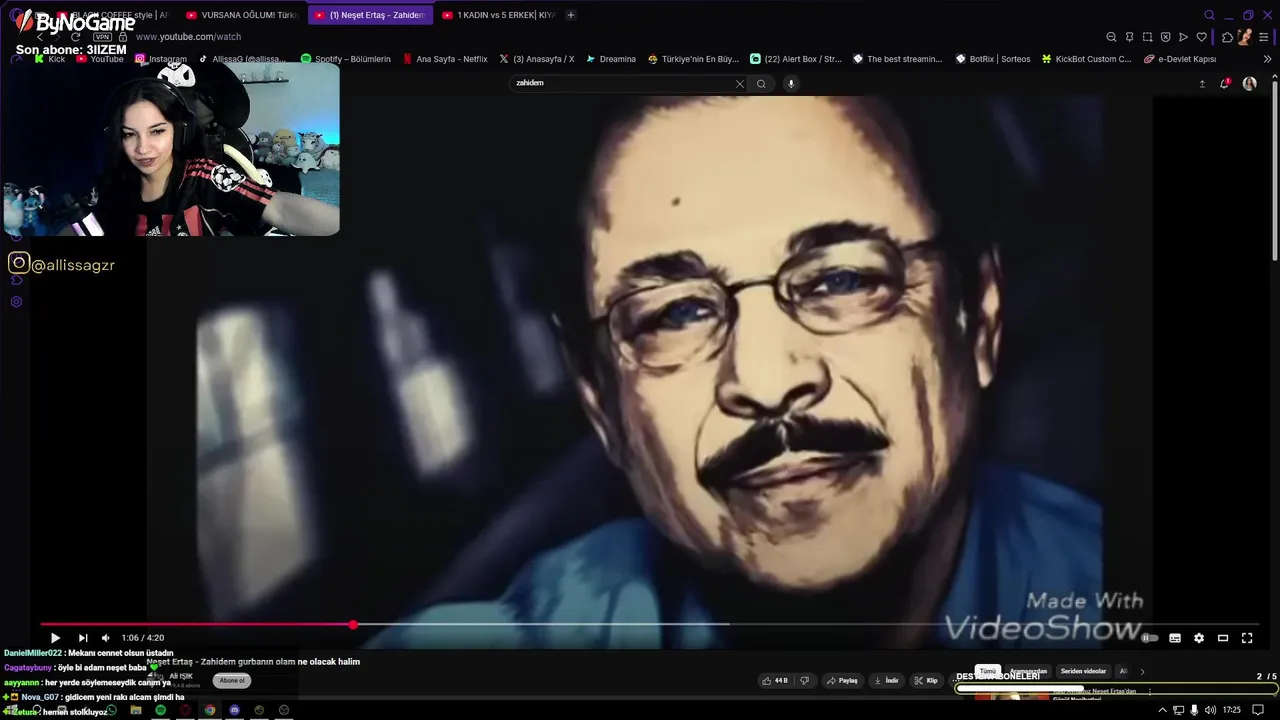This screenshot has width=1280, height=720.
Task: Click heart icon in browser toolbar
Action: coord(1201,37)
